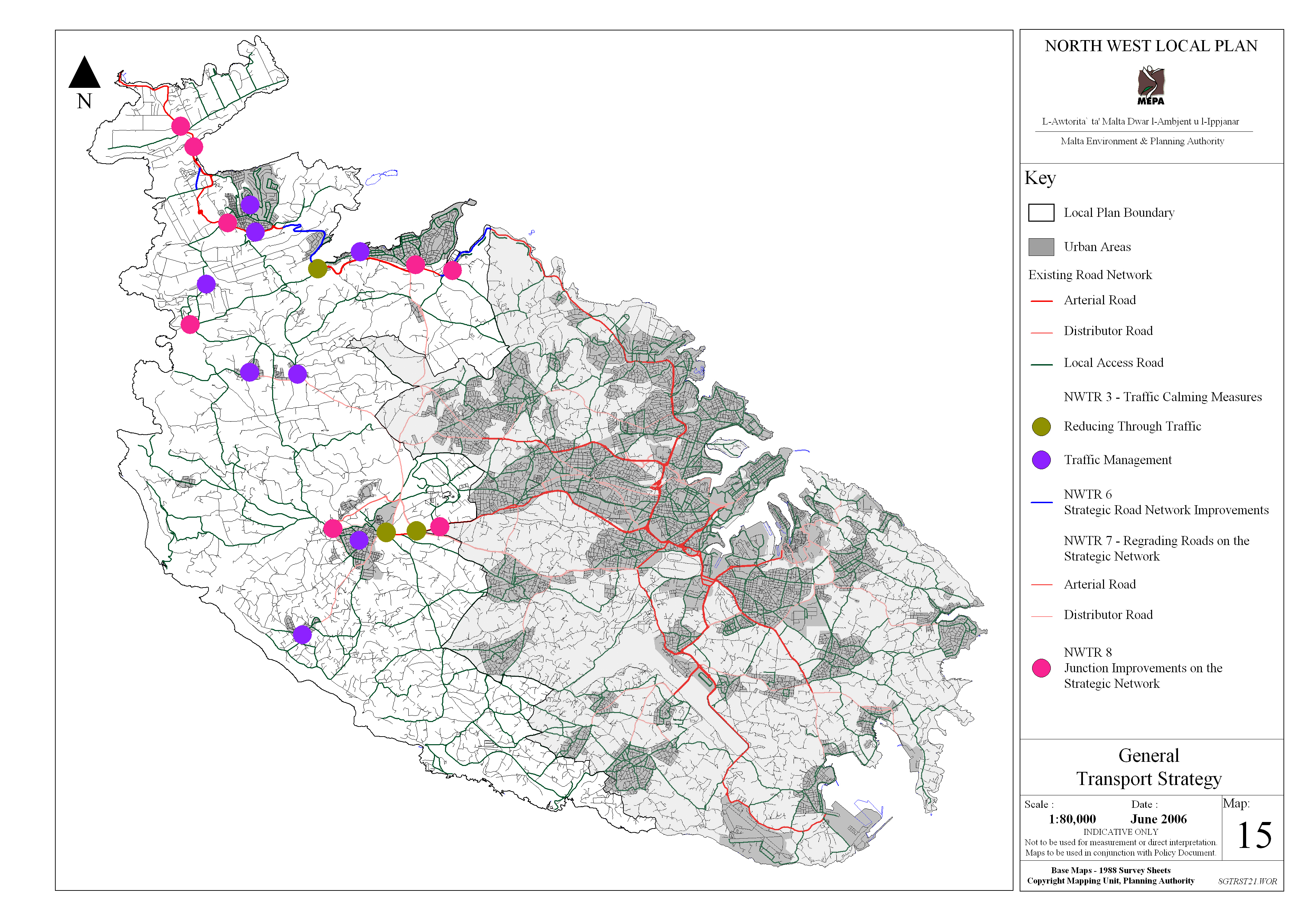
Task: Click the 'N' letter under north arrow
Action: (x=84, y=101)
